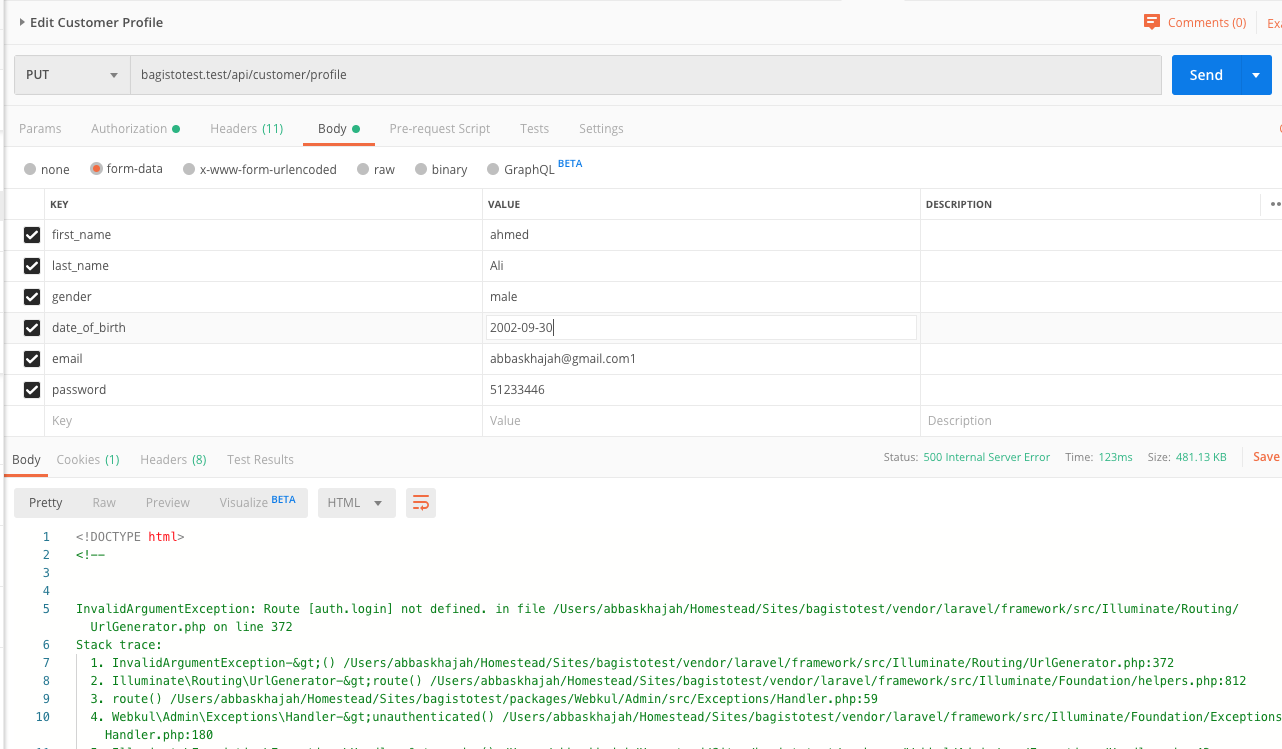Screen dimensions: 1282x749
Task: Click the response time '123ms'
Action: [1114, 457]
